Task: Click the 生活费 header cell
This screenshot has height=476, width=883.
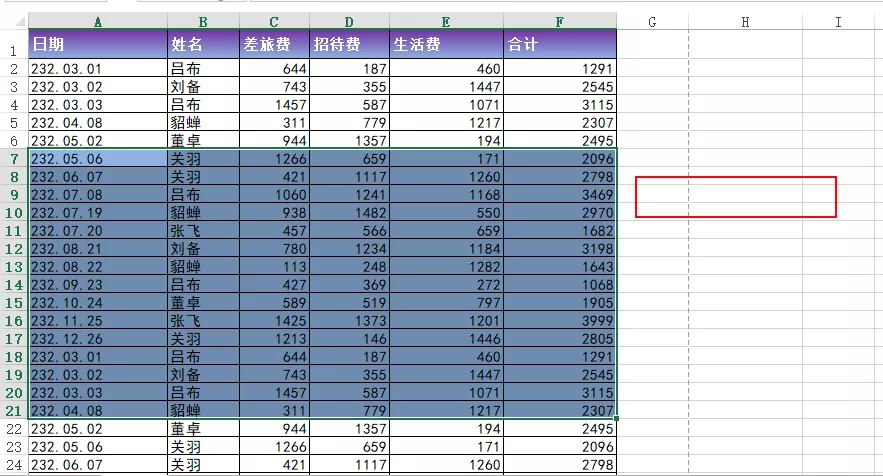Action: pos(446,44)
